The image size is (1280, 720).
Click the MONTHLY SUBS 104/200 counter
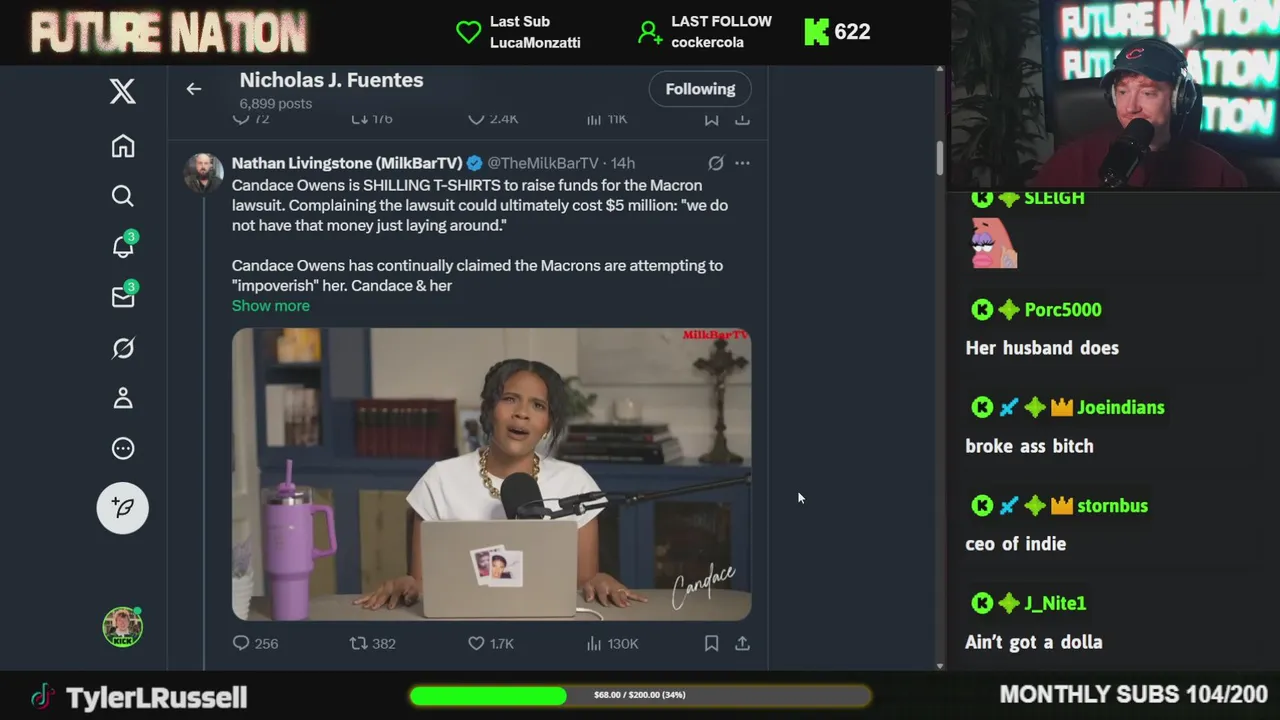[1134, 695]
